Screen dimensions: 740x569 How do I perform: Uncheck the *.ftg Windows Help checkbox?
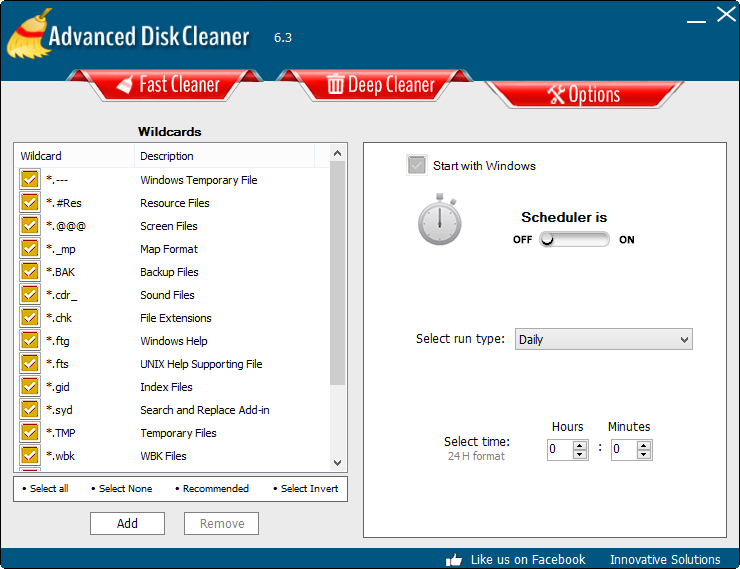[30, 340]
